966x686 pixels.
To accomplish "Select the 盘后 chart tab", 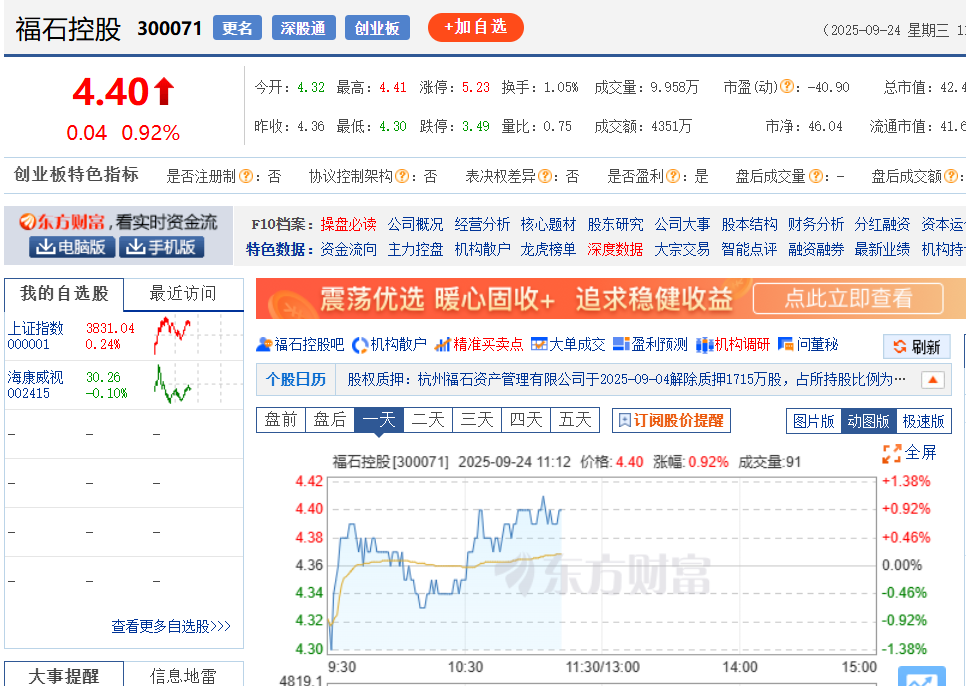I will pos(330,420).
